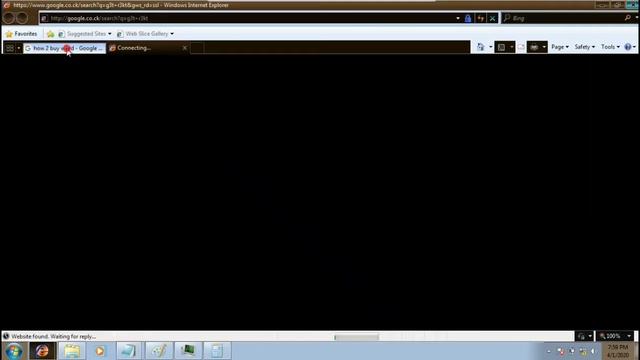Click Internet Explorer taskbar icon
640x360 pixels.
(42, 351)
